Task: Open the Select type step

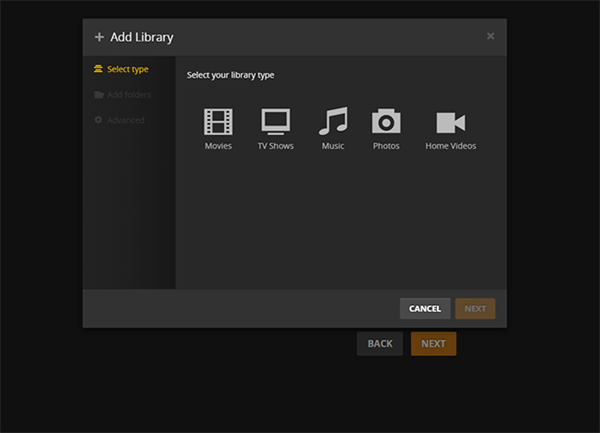Action: 121,69
